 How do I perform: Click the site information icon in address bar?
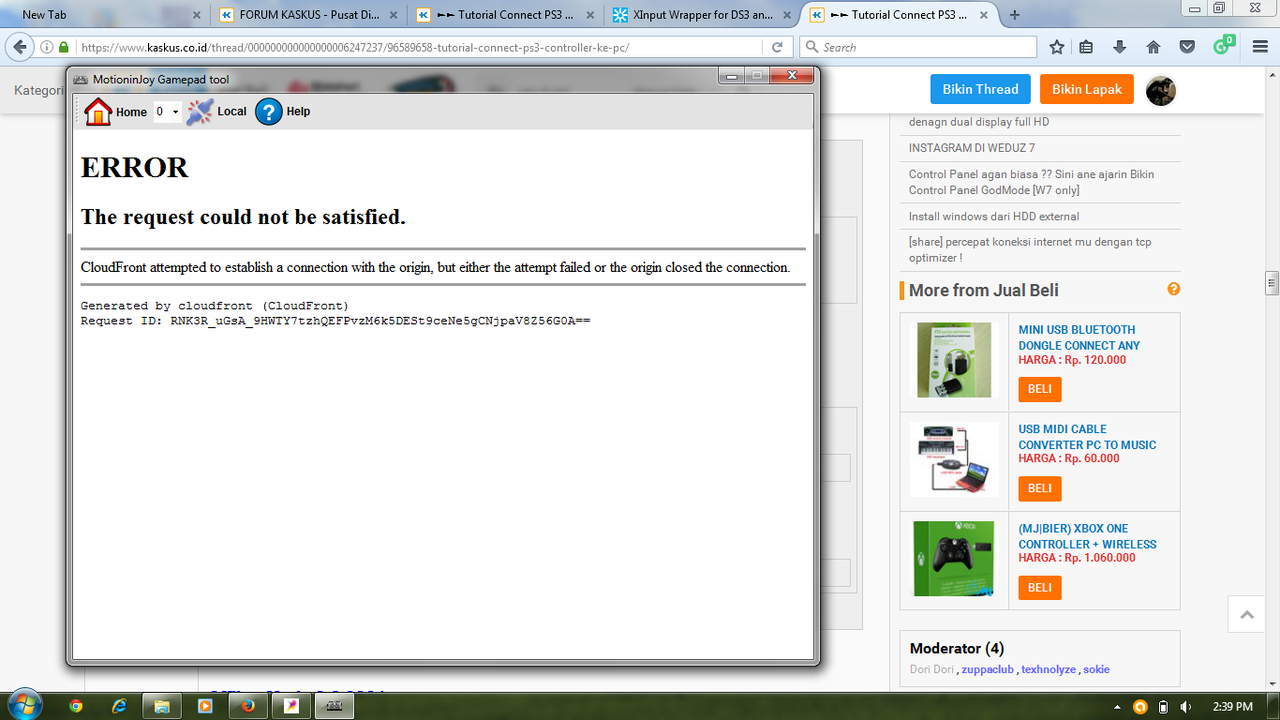47,47
